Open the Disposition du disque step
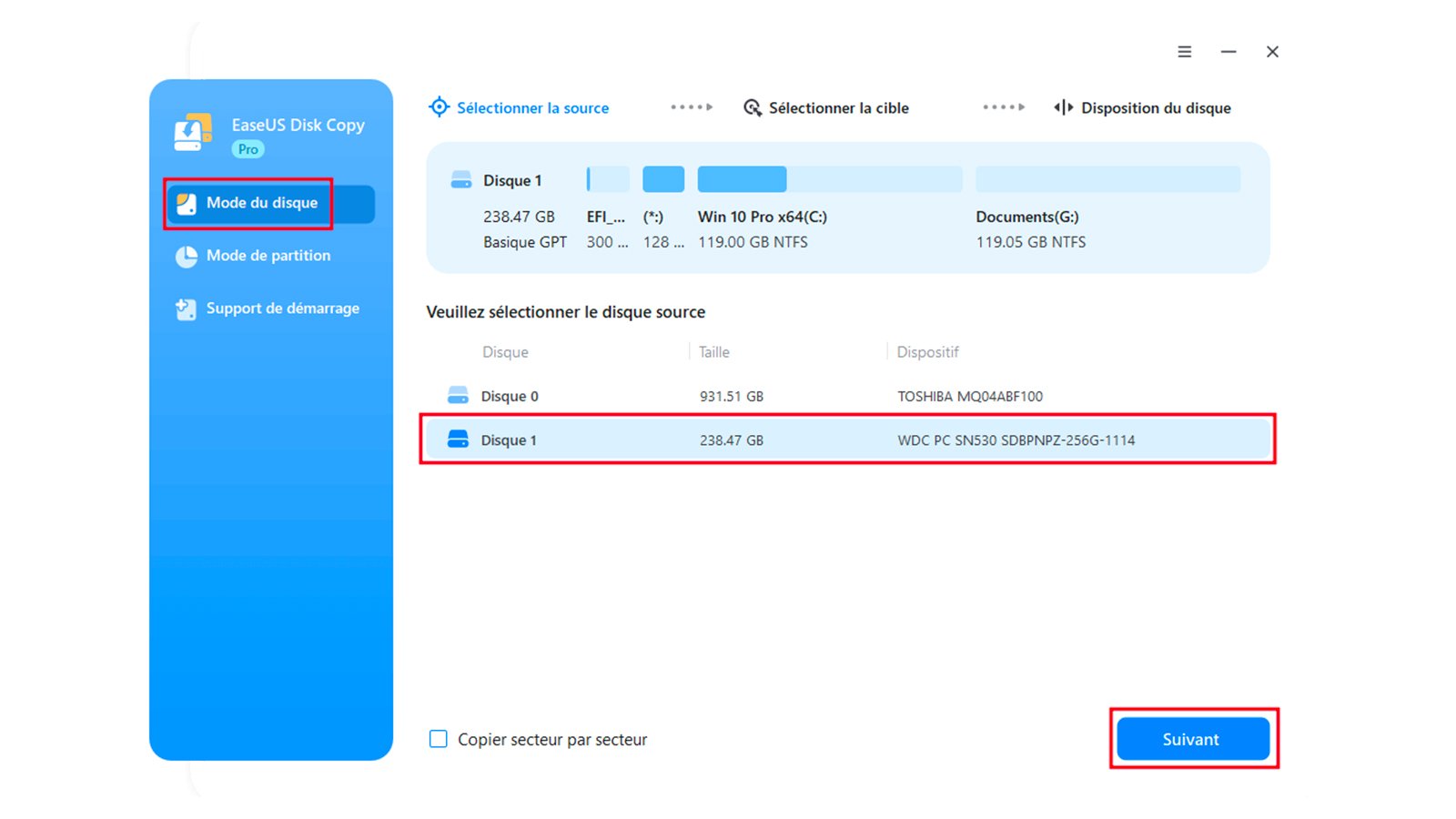This screenshot has height=819, width=1456. point(1156,107)
